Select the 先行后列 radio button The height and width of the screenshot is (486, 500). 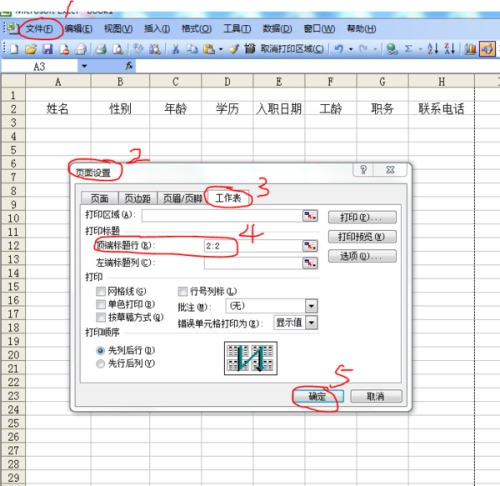point(100,364)
